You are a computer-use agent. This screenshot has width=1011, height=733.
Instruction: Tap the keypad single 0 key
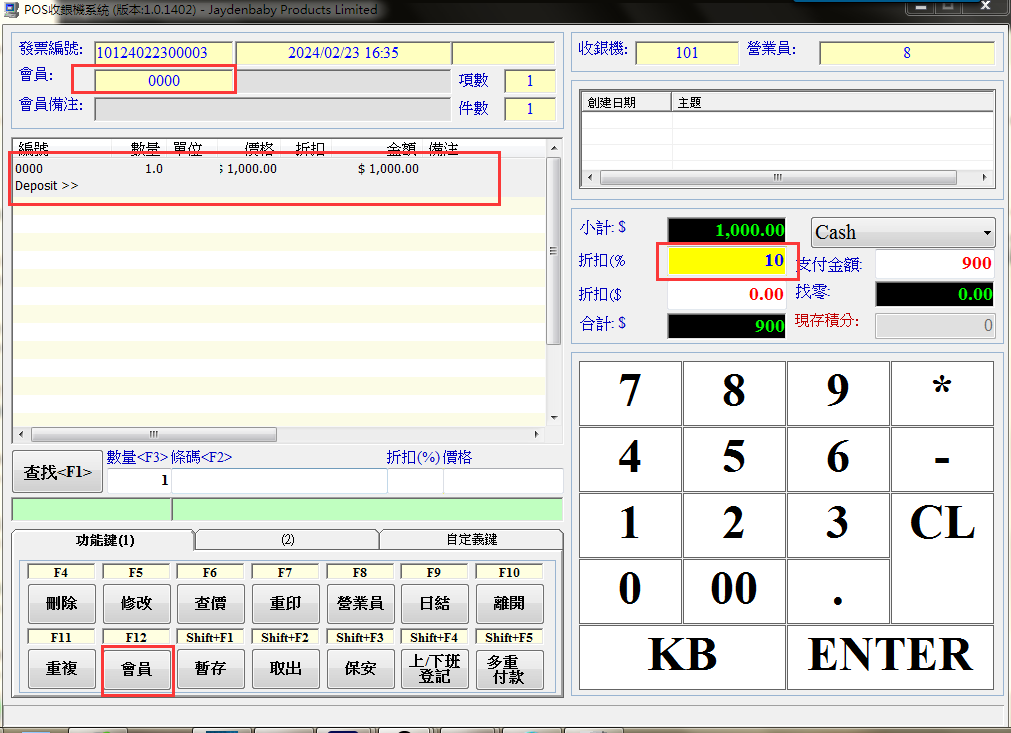pyautogui.click(x=630, y=591)
